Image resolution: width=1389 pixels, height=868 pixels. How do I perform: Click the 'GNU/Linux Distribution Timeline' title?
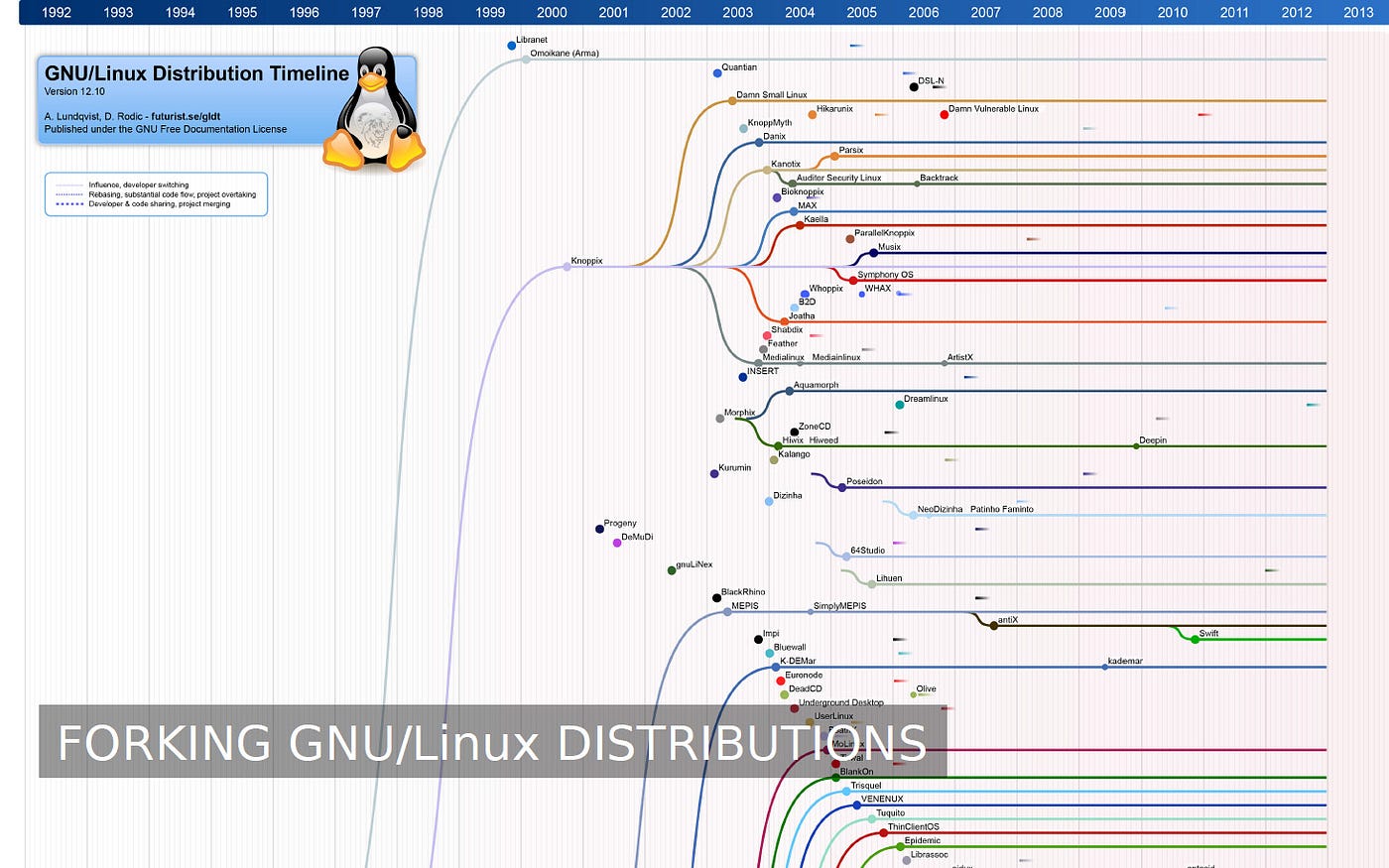pos(196,73)
